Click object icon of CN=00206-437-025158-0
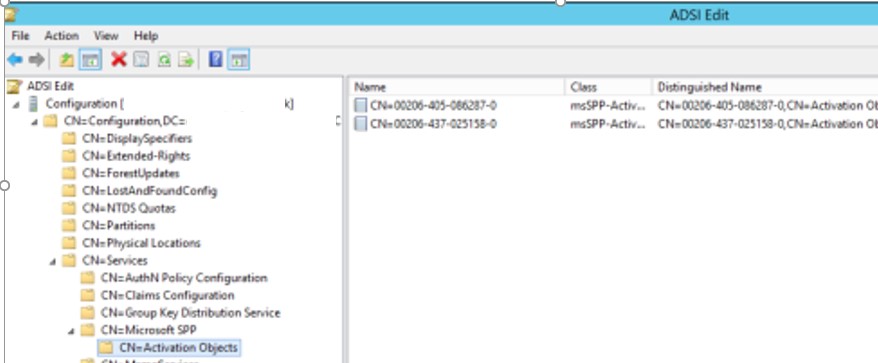The height and width of the screenshot is (363, 878). (361, 124)
